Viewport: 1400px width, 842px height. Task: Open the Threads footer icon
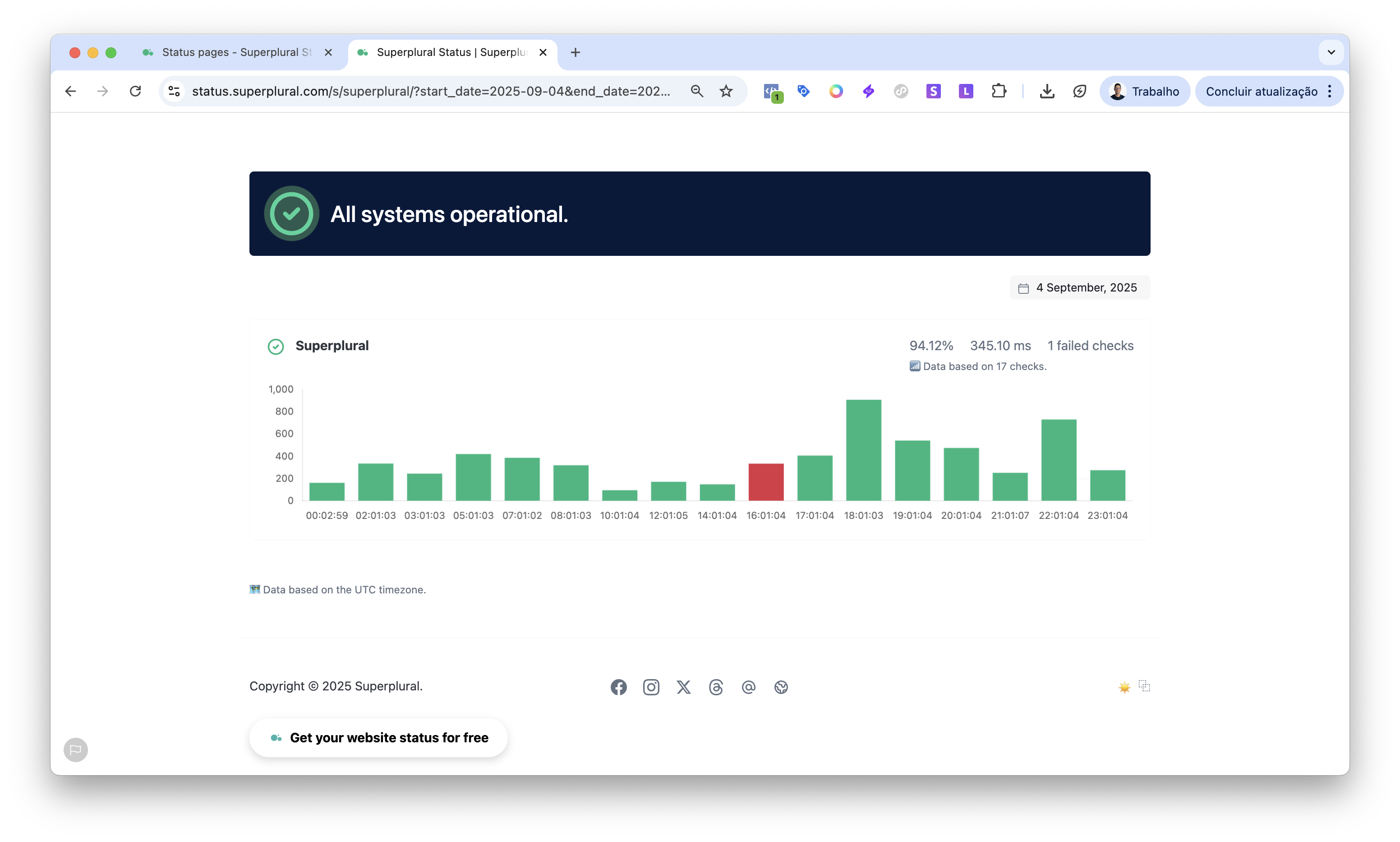pos(716,687)
